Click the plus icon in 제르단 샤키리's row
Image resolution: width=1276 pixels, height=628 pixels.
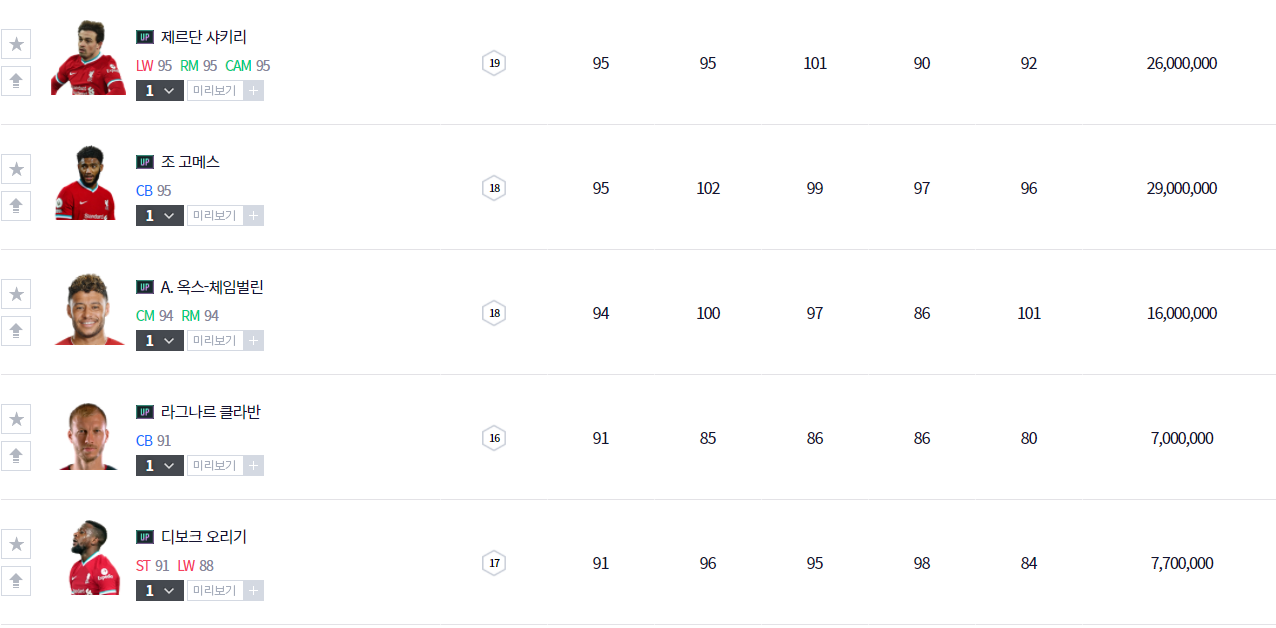point(254,91)
